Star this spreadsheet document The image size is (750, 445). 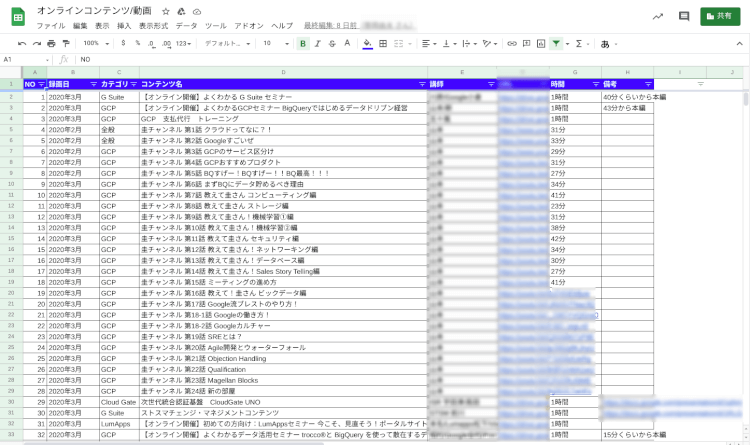[166, 11]
